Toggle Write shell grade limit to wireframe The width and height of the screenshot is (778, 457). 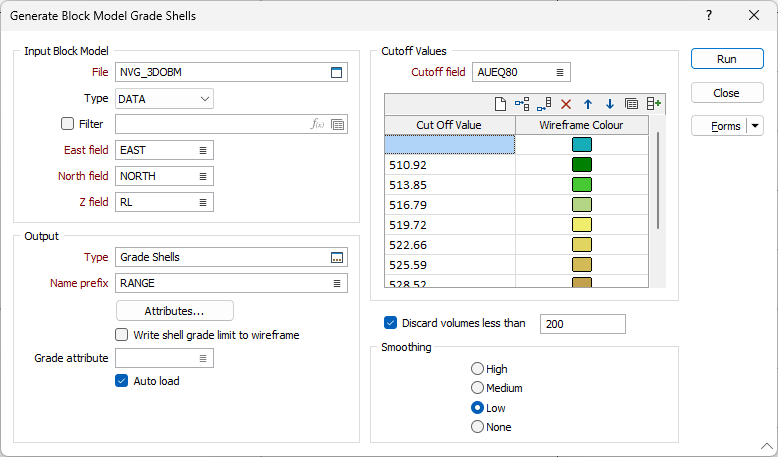122,335
